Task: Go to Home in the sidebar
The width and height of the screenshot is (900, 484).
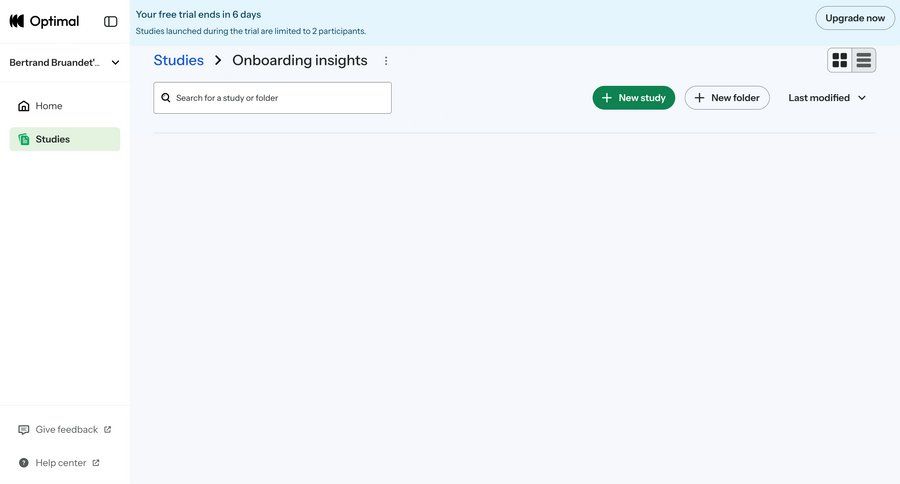Action: click(x=48, y=106)
